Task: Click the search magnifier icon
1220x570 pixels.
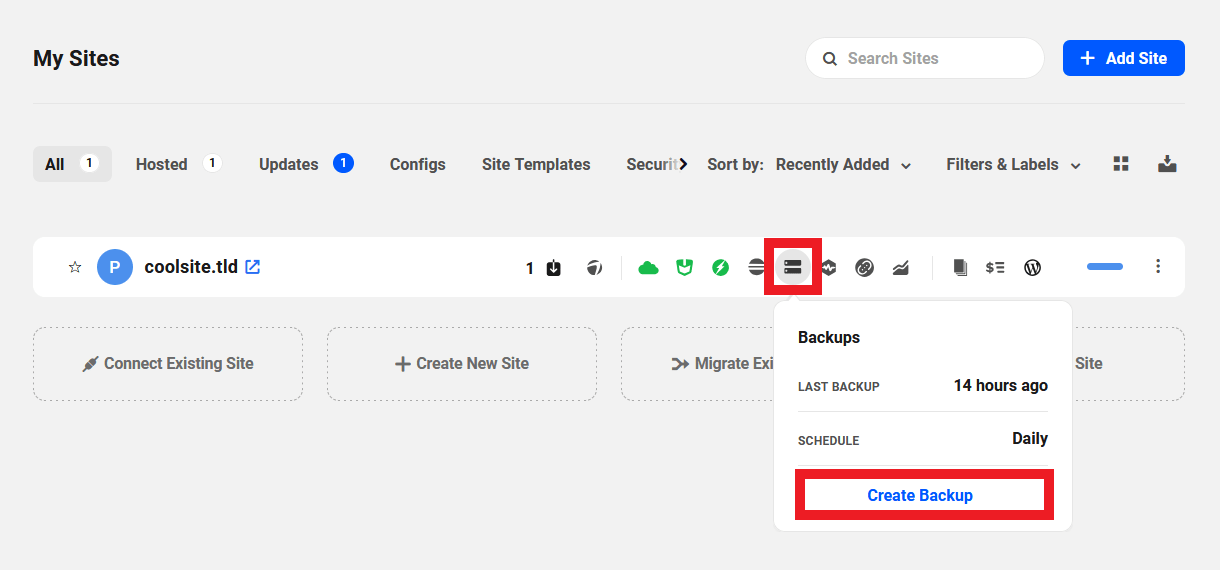Action: [830, 59]
